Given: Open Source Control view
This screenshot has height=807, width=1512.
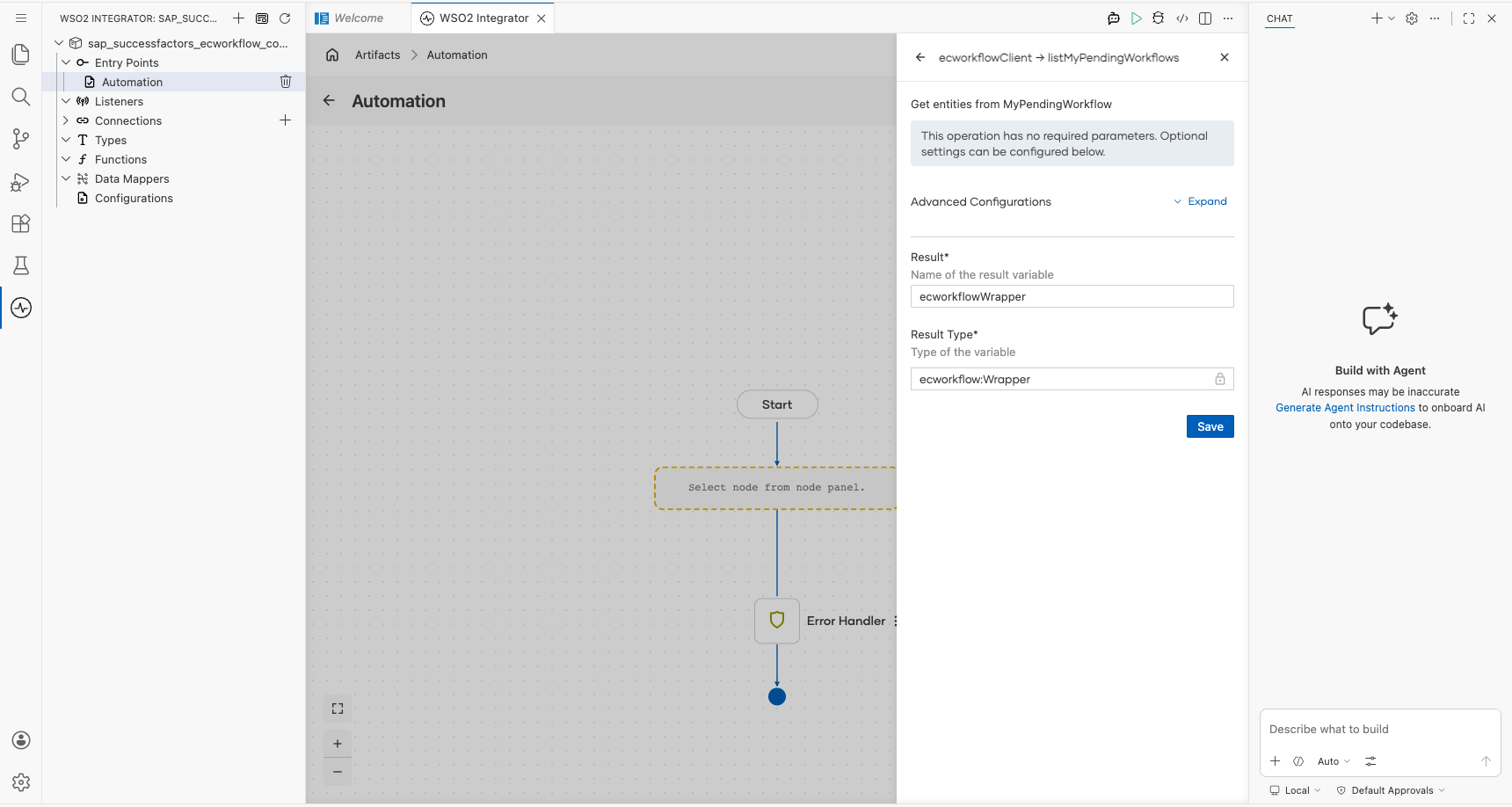Looking at the screenshot, I should [x=21, y=139].
